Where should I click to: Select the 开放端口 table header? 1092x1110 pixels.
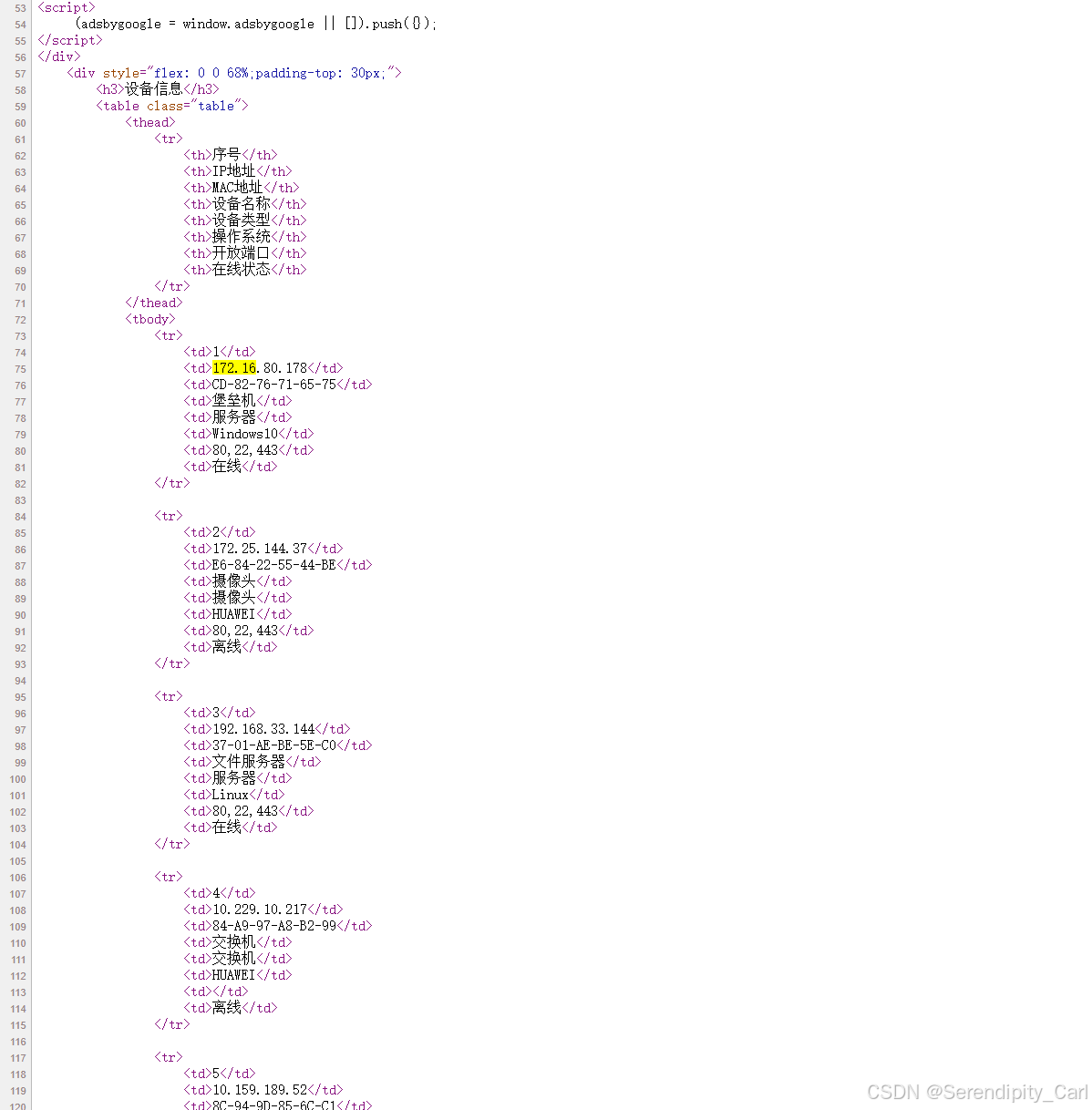[x=242, y=253]
